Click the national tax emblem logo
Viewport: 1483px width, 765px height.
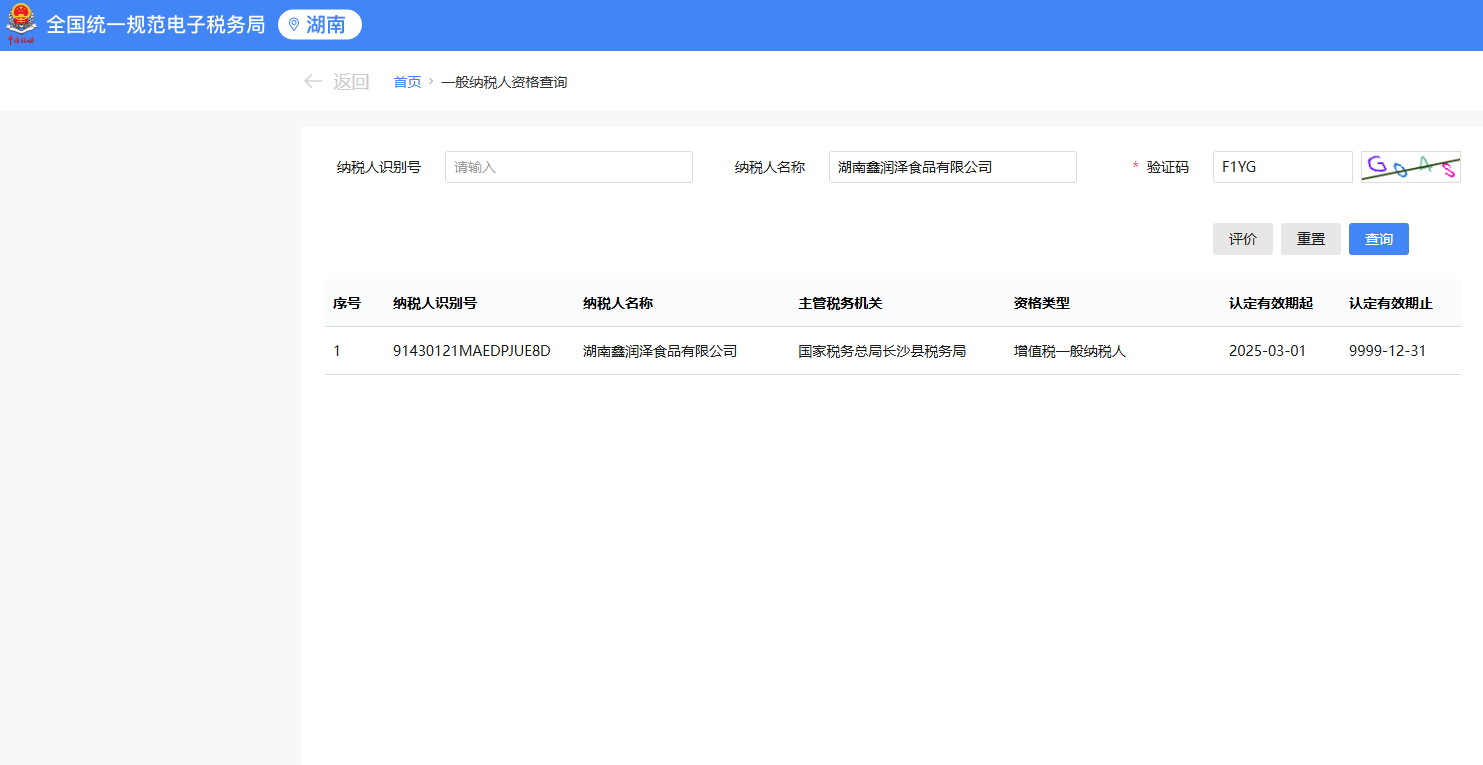(x=21, y=25)
